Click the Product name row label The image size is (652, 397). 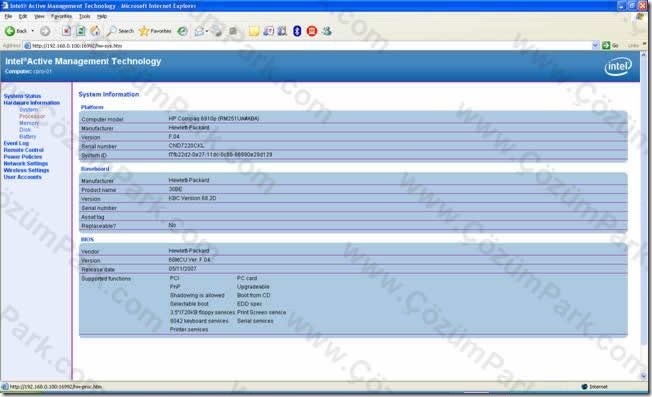click(x=99, y=190)
